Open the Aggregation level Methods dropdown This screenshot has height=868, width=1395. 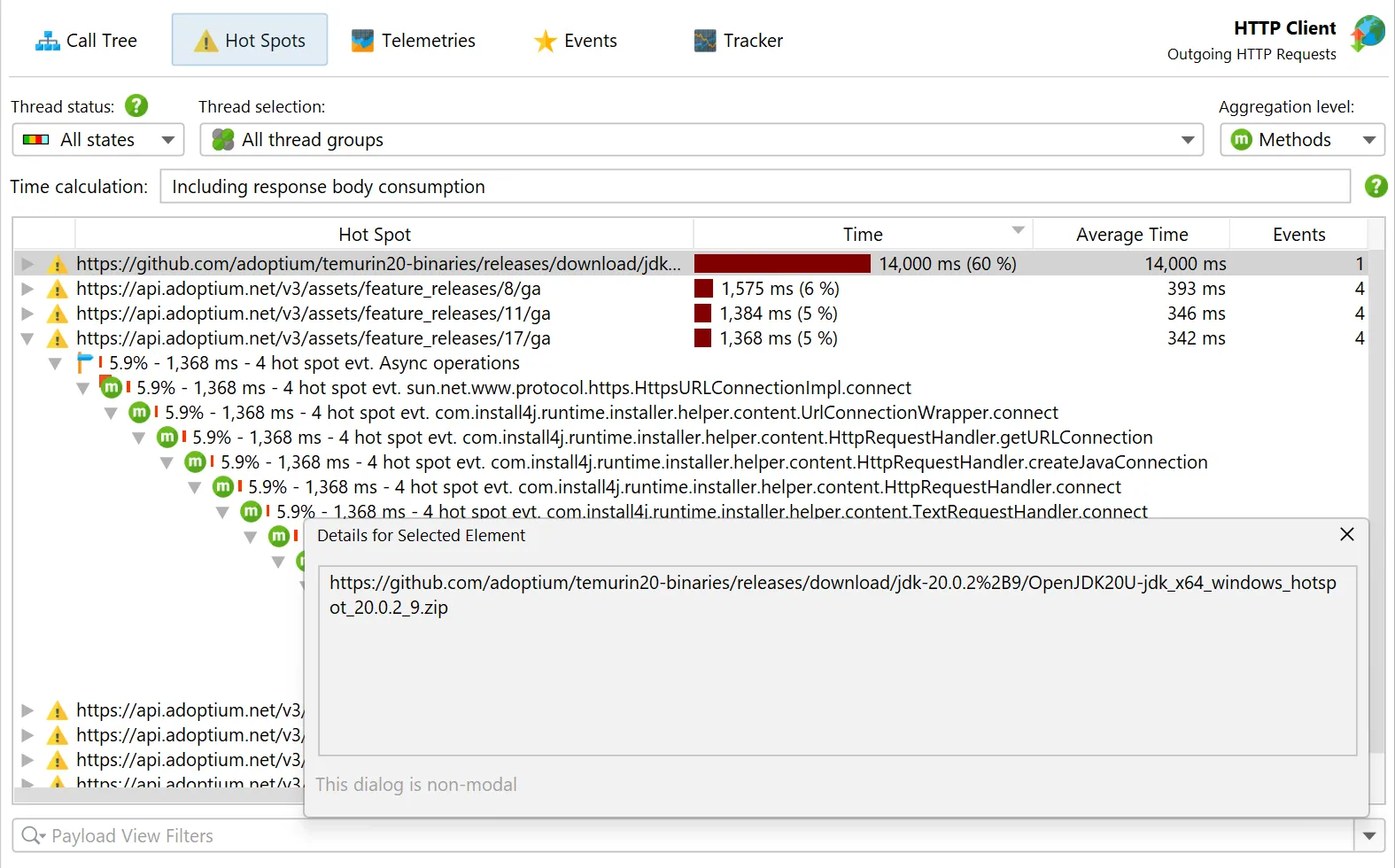coord(1301,140)
